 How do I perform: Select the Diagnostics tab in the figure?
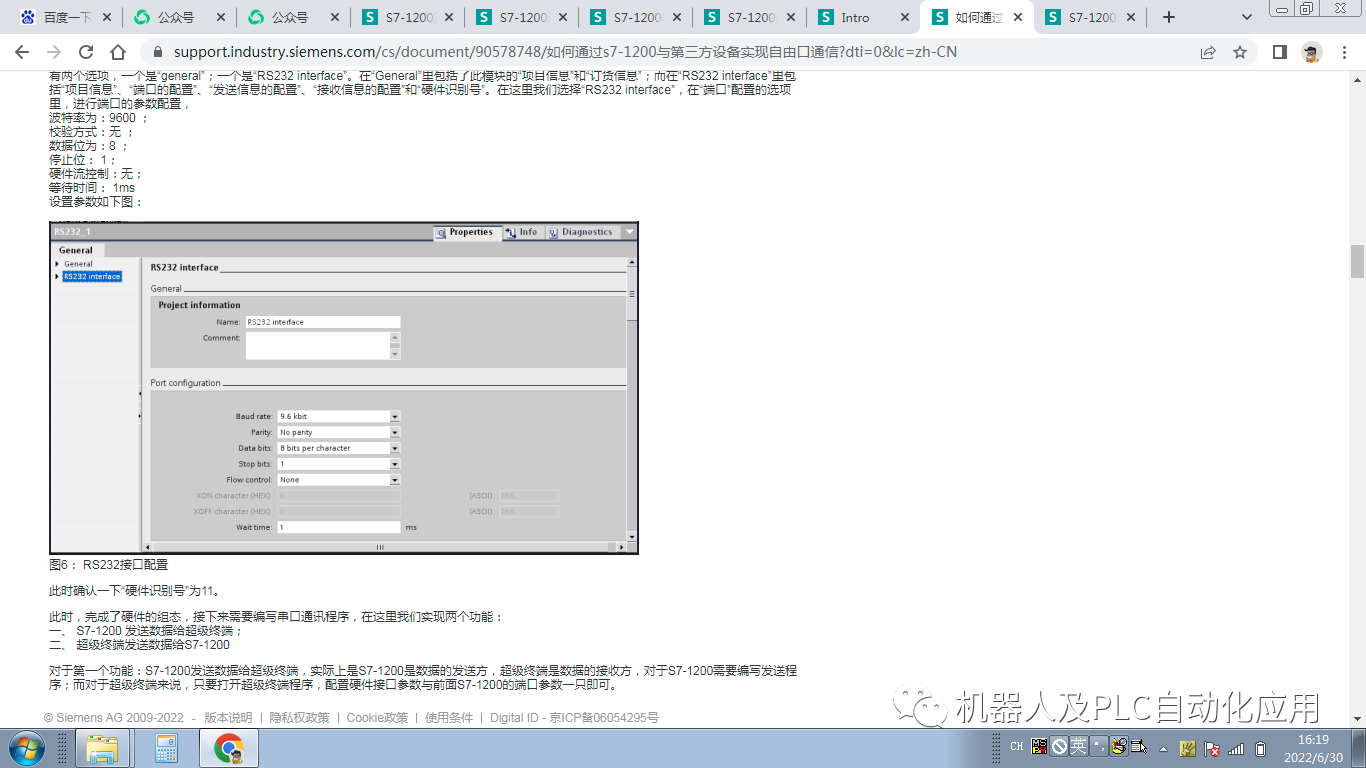click(581, 232)
